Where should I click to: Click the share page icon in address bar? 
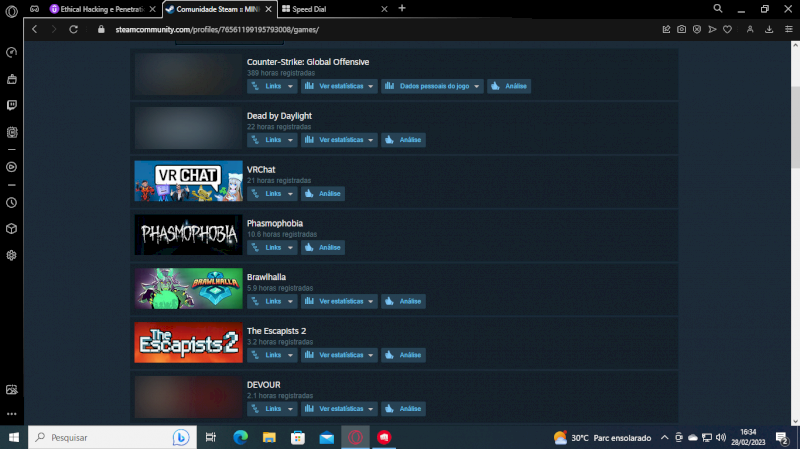coord(666,30)
